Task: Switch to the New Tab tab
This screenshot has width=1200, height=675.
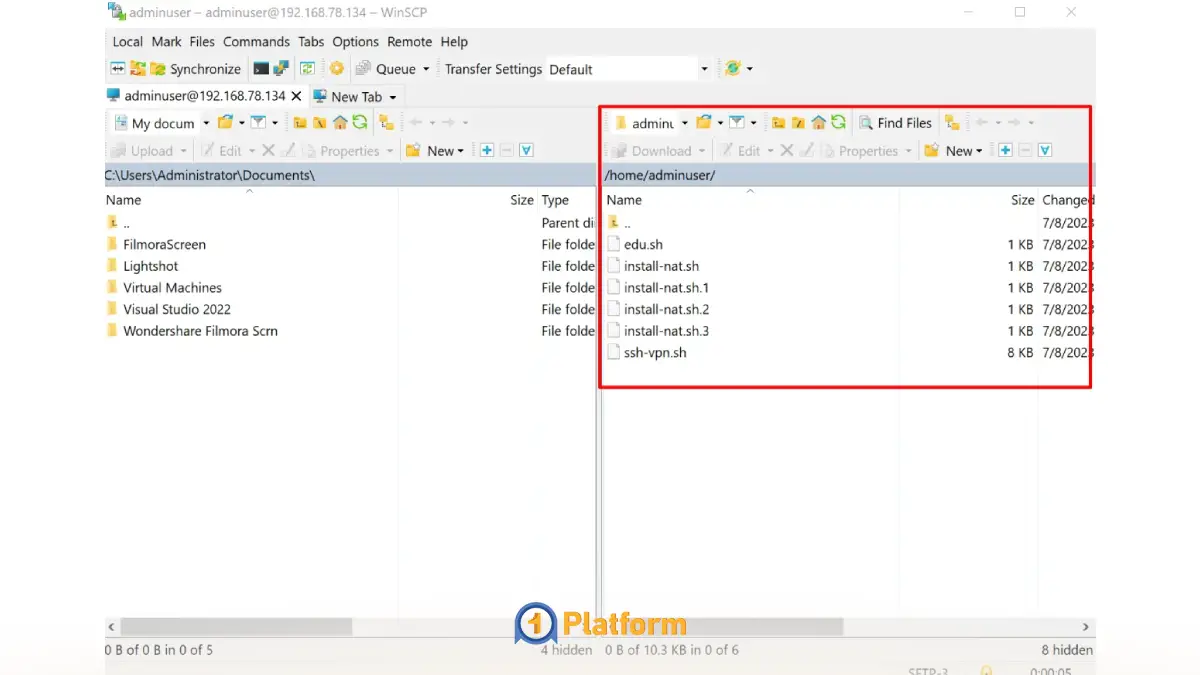Action: coord(356,97)
